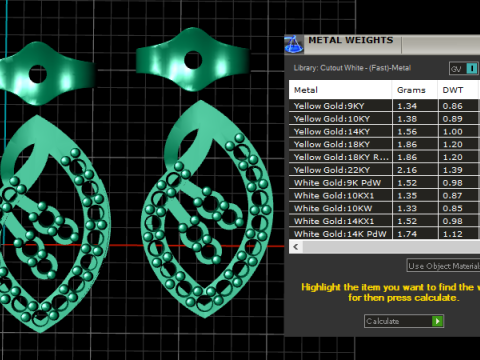Viewport: 480px width, 360px height.
Task: Click the horizontal scrollbar track of the table
Action: coord(390,247)
